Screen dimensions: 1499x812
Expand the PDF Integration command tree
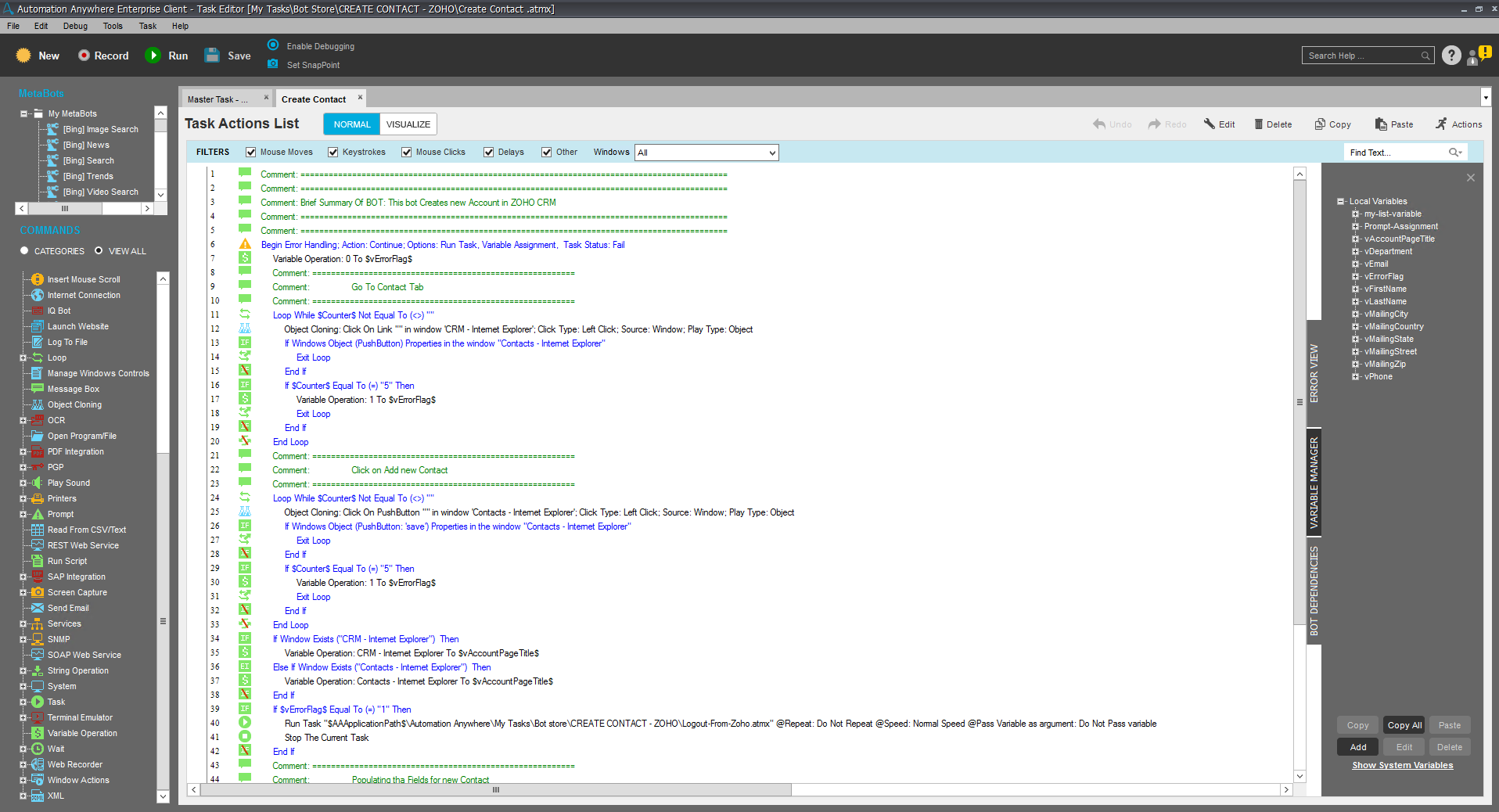tap(23, 452)
